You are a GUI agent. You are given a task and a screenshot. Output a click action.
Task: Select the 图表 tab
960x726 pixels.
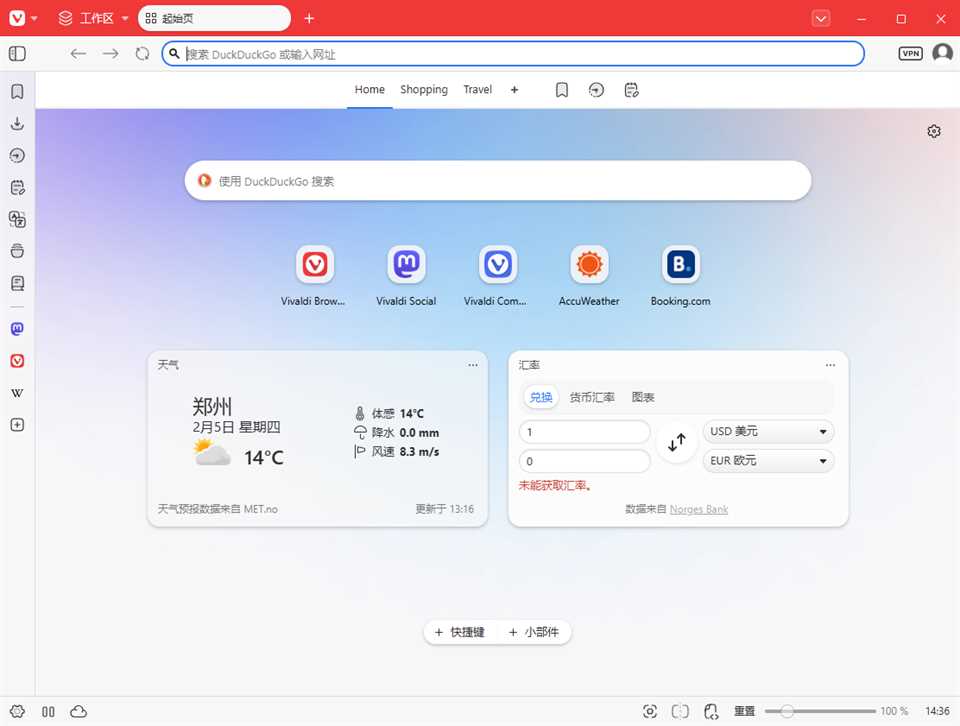point(643,397)
